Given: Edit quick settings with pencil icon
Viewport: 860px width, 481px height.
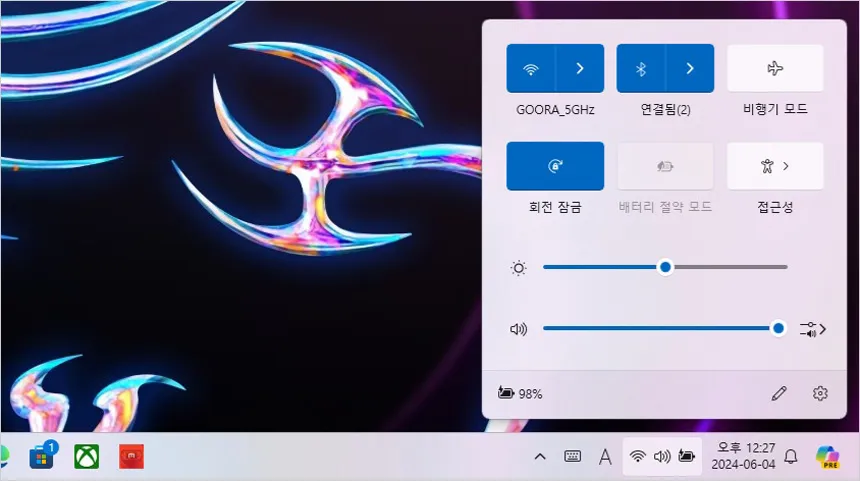Looking at the screenshot, I should (x=779, y=393).
